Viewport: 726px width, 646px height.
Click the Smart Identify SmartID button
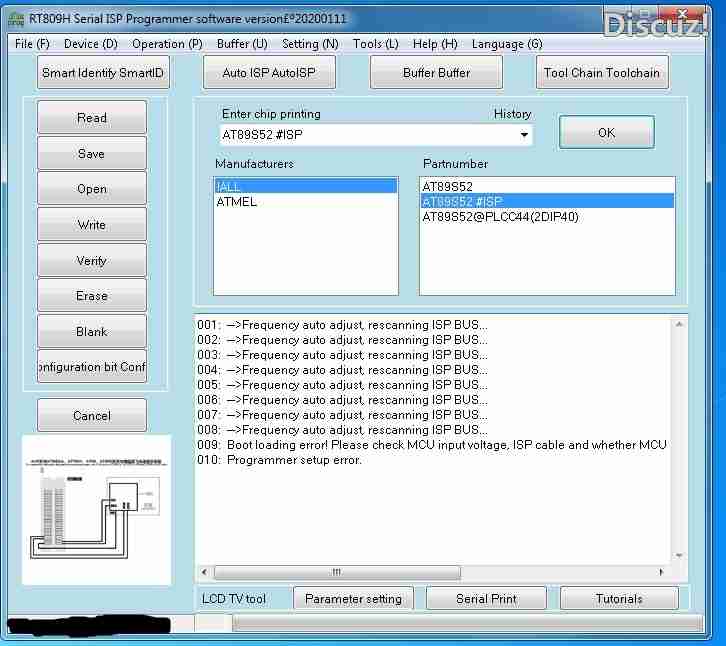[x=104, y=73]
